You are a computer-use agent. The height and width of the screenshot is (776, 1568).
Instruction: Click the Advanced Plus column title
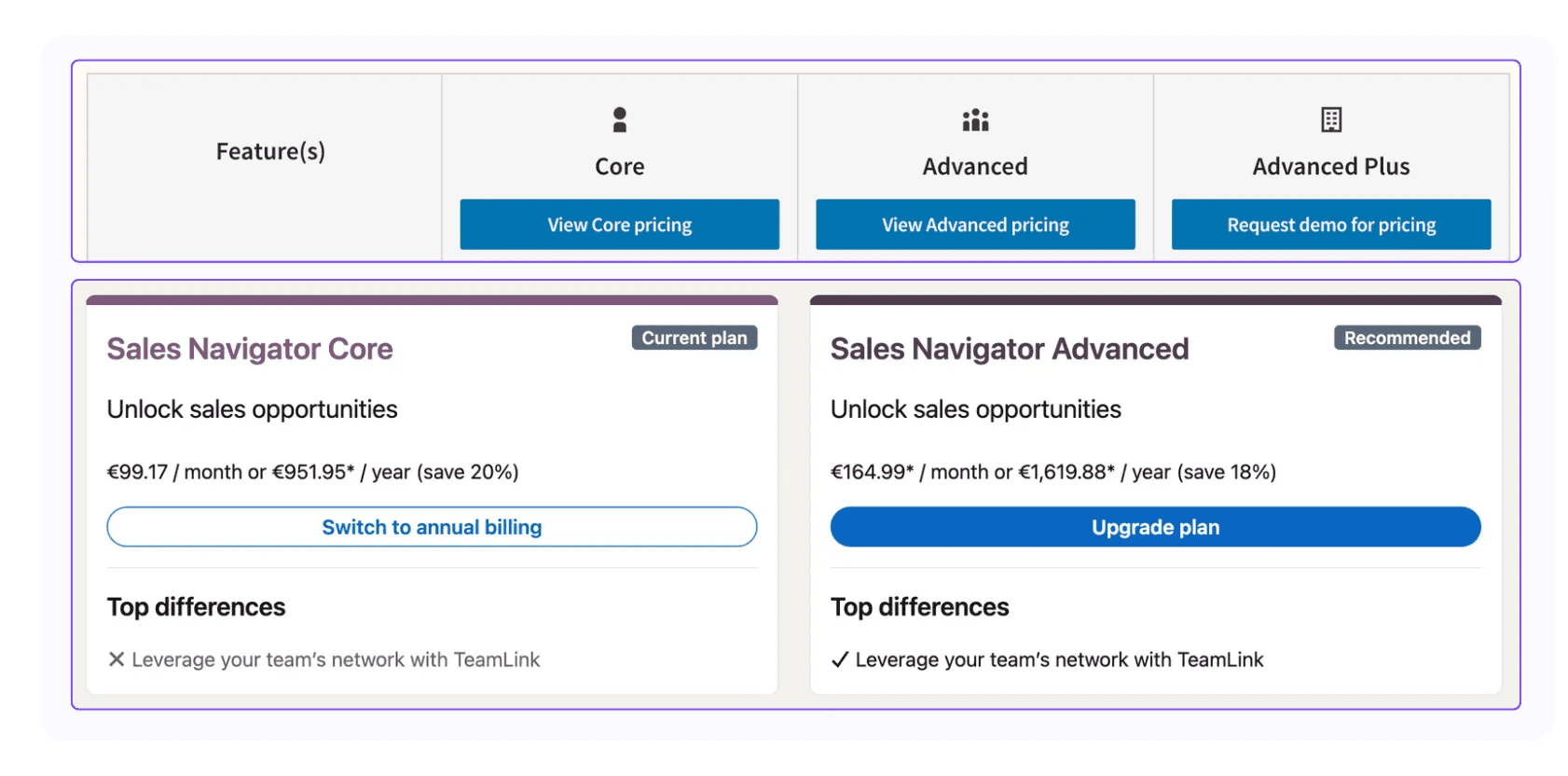tap(1331, 166)
